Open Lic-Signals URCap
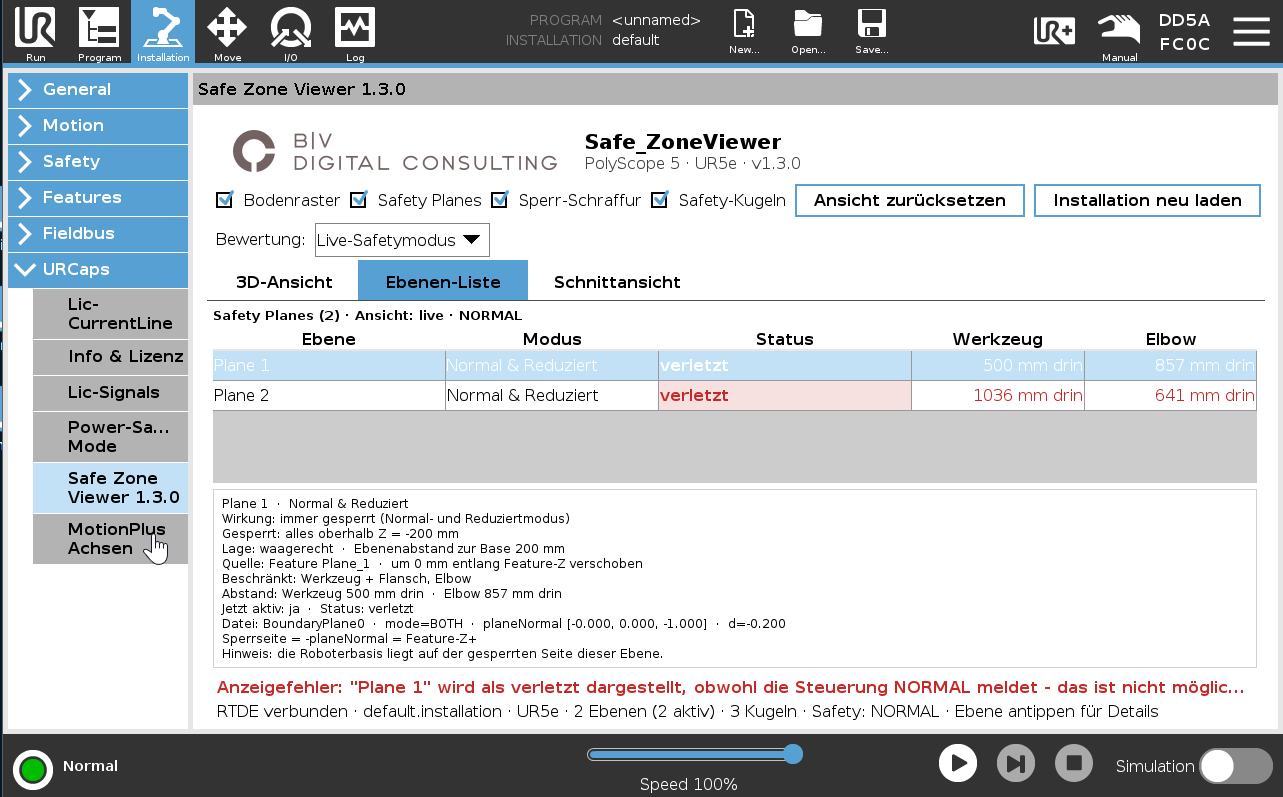 (x=110, y=392)
